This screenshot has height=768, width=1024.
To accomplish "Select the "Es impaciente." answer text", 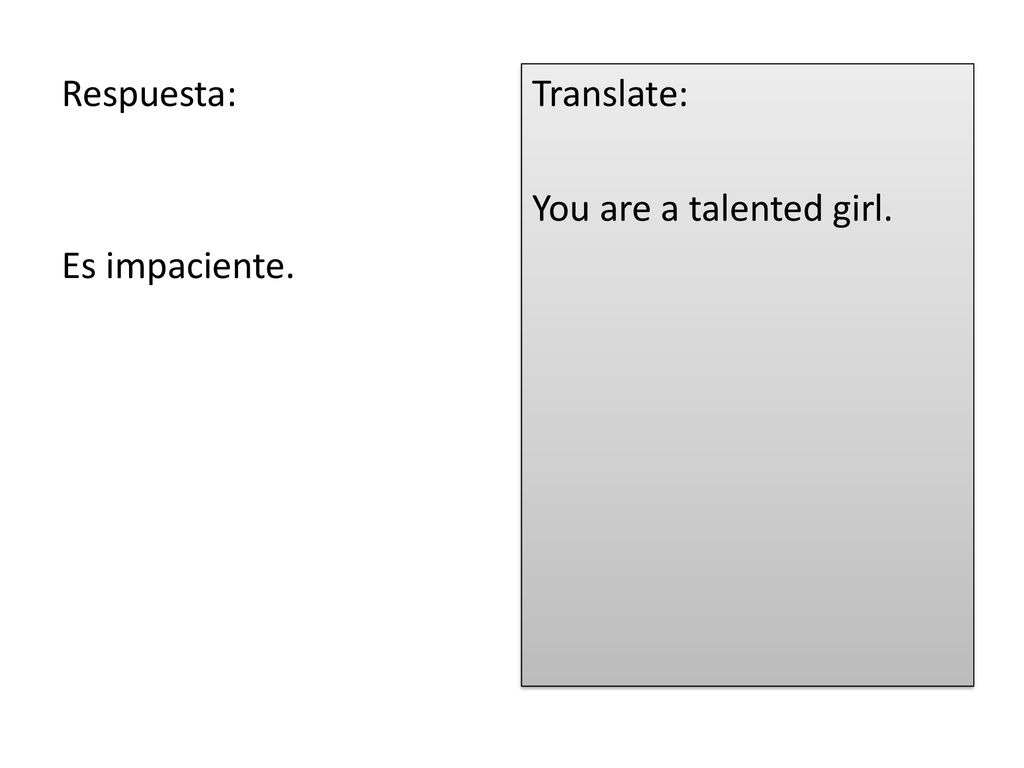I will pos(178,266).
